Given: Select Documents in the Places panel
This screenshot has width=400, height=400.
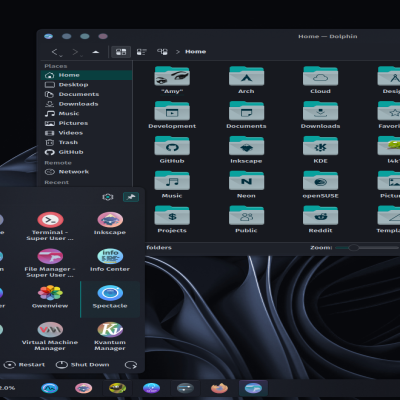Looking at the screenshot, I should coord(86,94).
